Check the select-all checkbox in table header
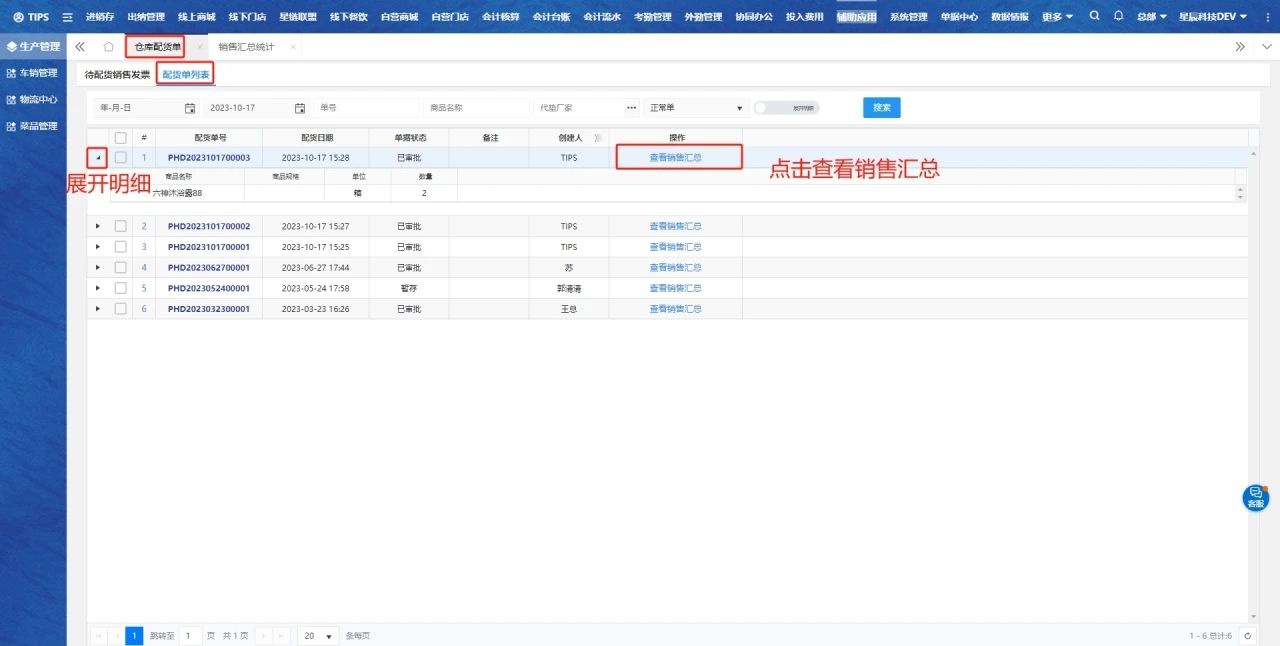Image resolution: width=1280 pixels, height=646 pixels. coord(121,138)
